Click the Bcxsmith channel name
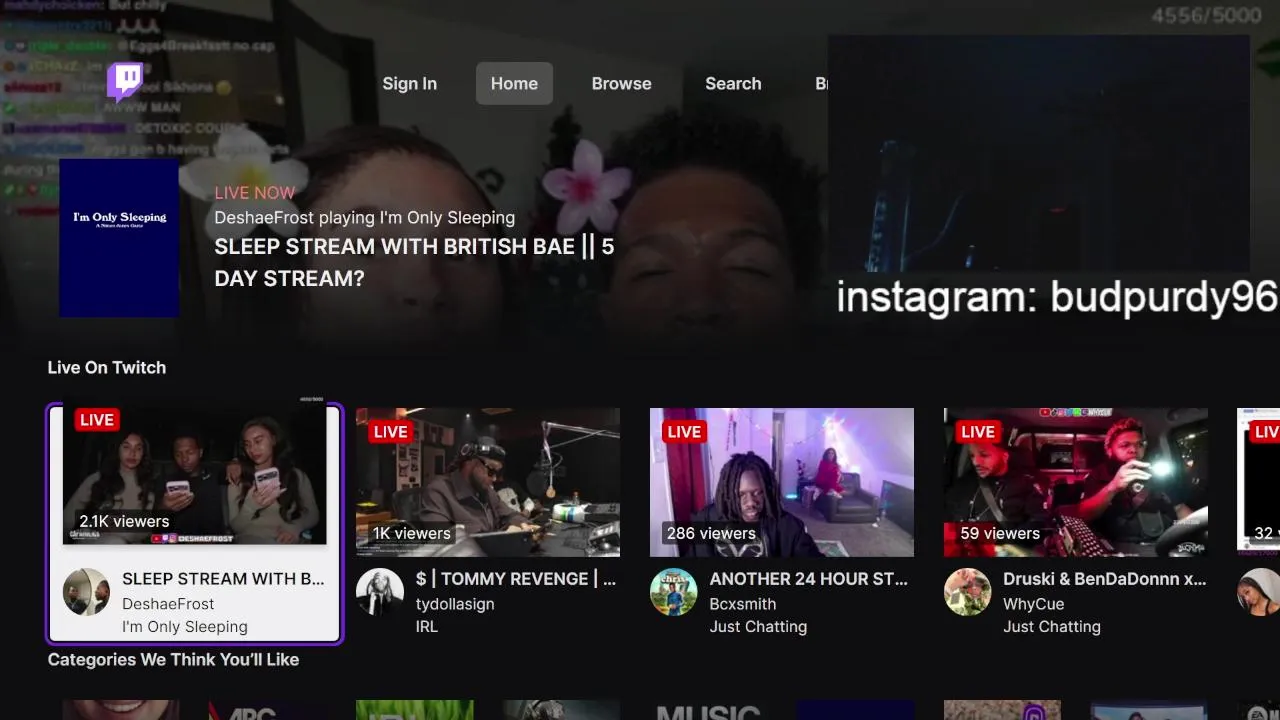This screenshot has width=1280, height=720. 743,604
